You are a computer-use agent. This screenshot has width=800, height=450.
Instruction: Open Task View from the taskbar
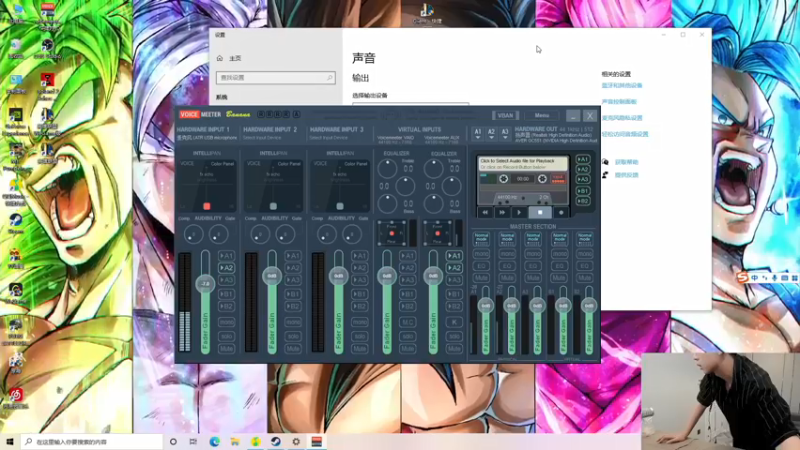193,441
